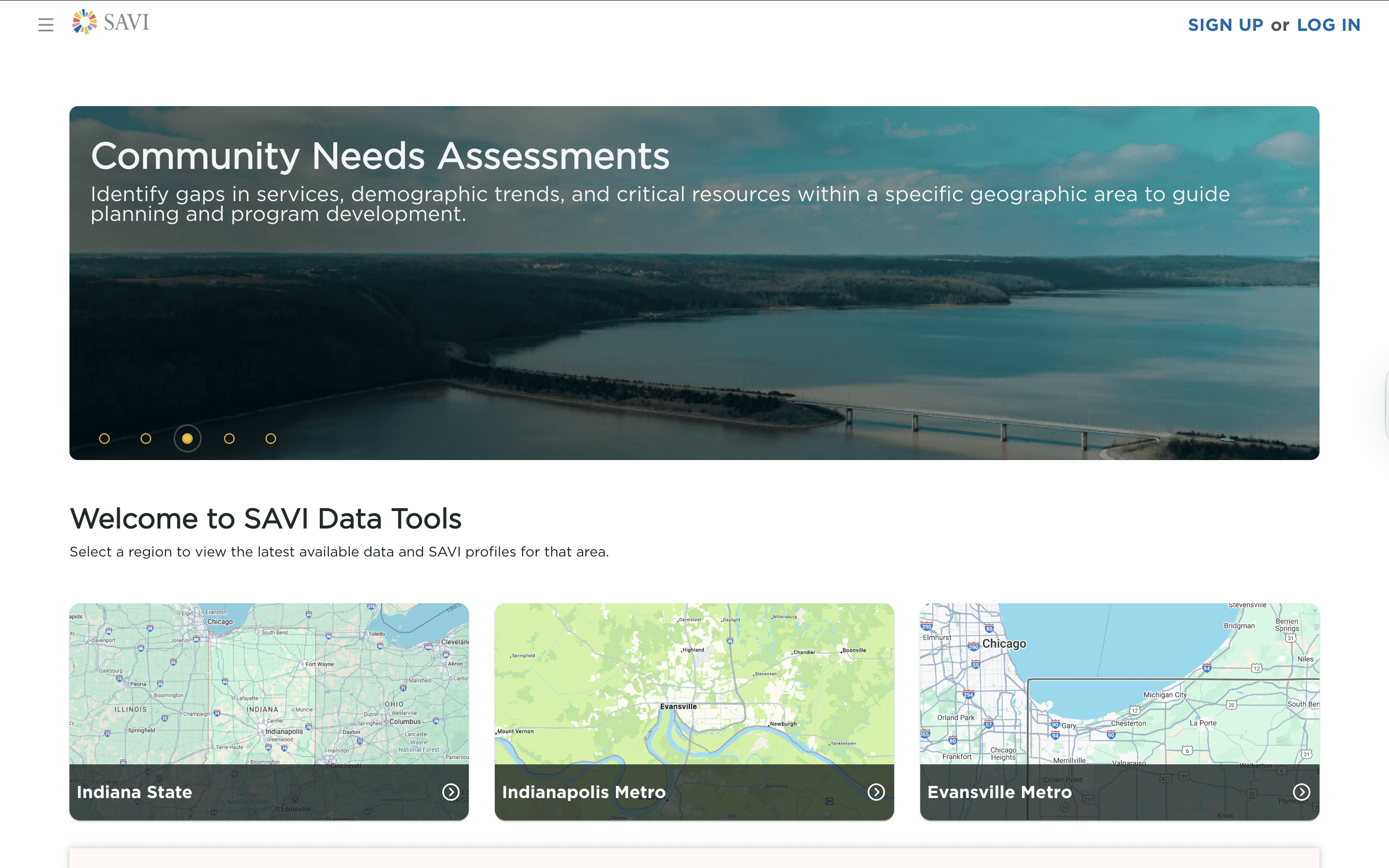The image size is (1389, 868).
Task: Open the Indianapolis Metro map card
Action: pyautogui.click(x=694, y=683)
